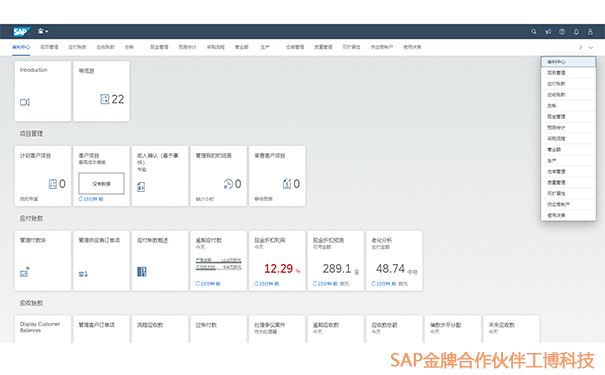Choose 采购流程 in the overflow dropdown list

coord(568,139)
